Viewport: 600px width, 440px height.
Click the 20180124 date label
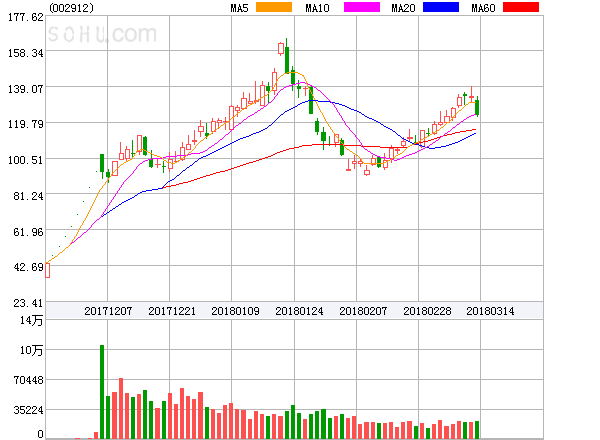point(299,311)
